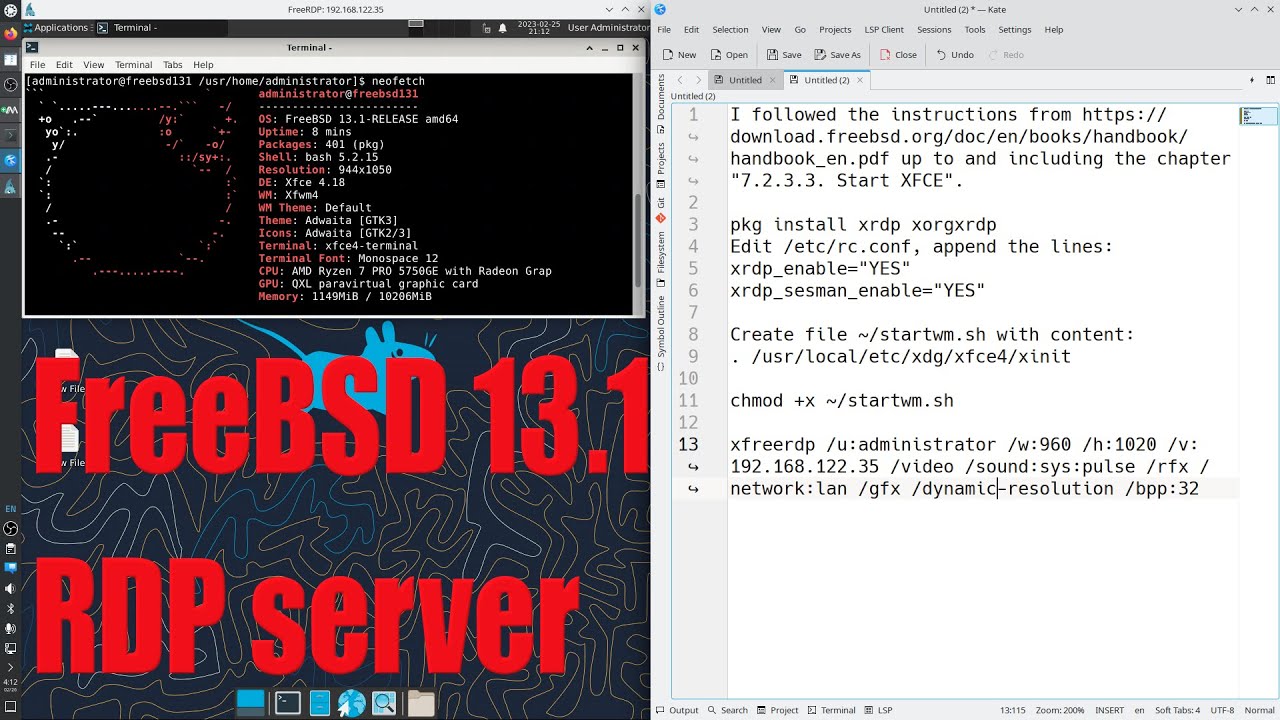Viewport: 1280px width, 720px height.
Task: Click line number 13 in Kate gutter
Action: pyautogui.click(x=688, y=444)
